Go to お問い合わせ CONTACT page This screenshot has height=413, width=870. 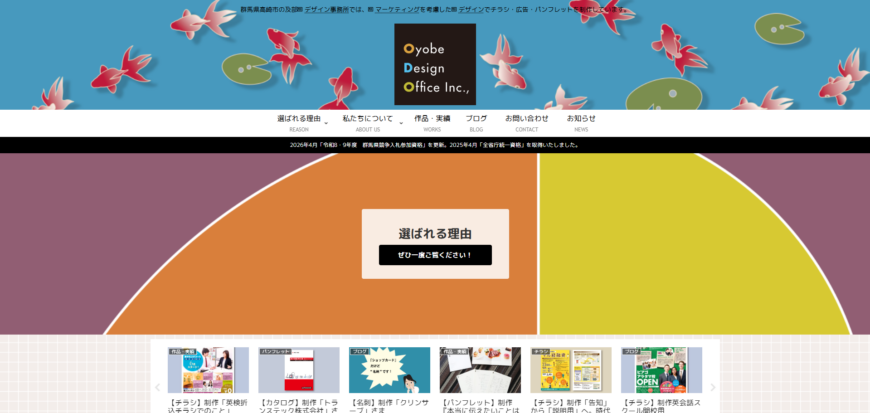pos(527,123)
